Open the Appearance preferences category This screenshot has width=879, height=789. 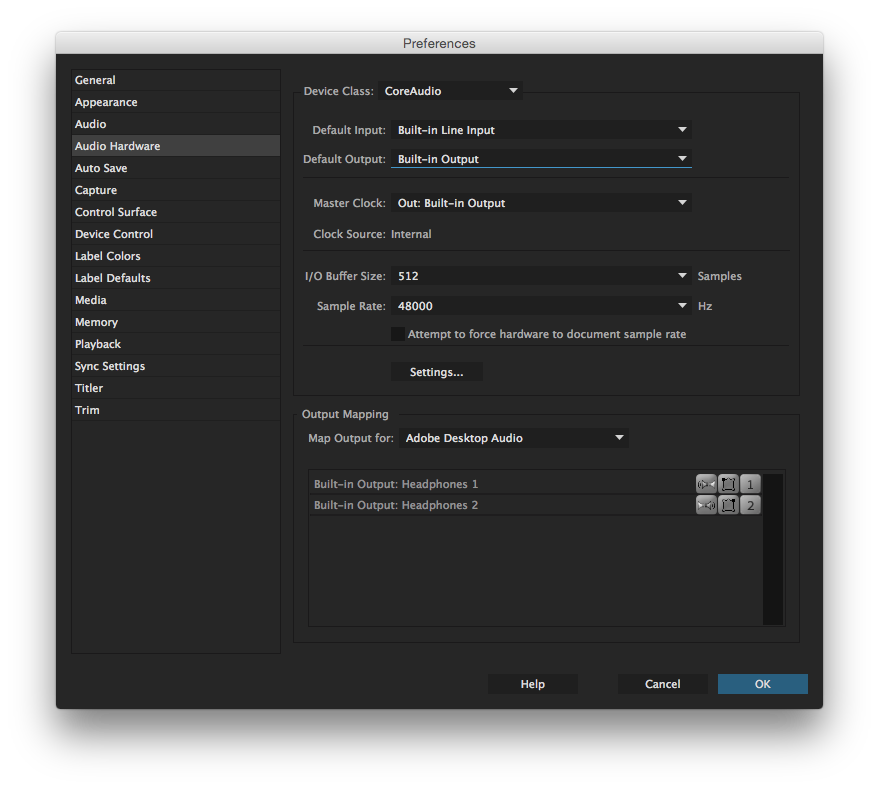click(176, 102)
